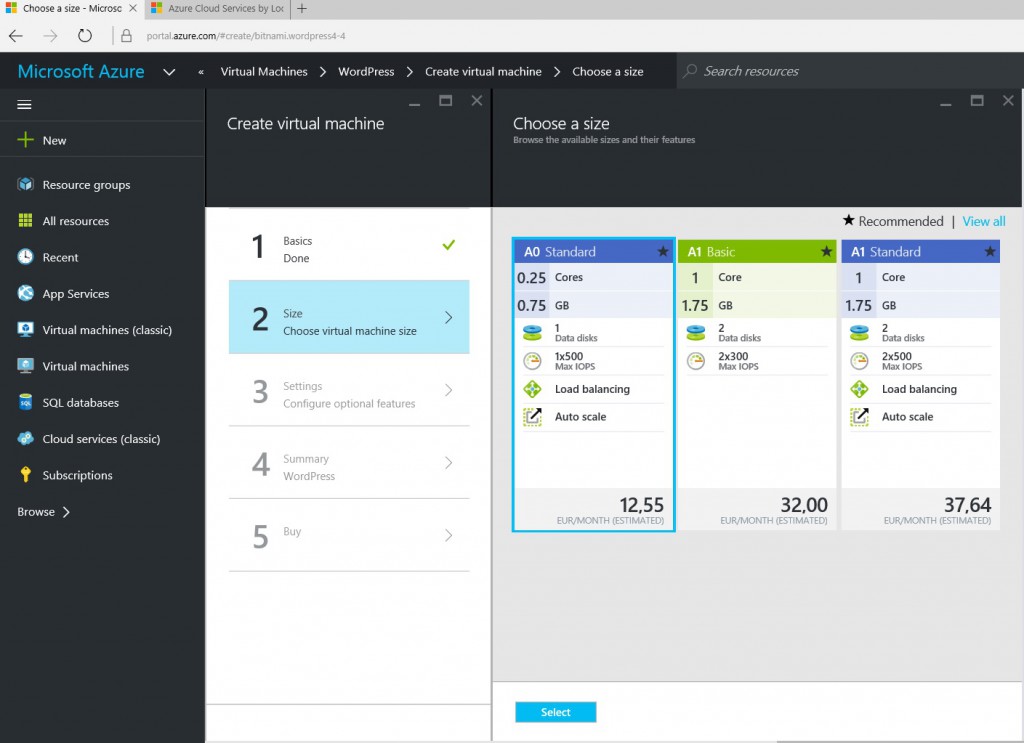Select the A1 Basic size card price

tap(757, 509)
